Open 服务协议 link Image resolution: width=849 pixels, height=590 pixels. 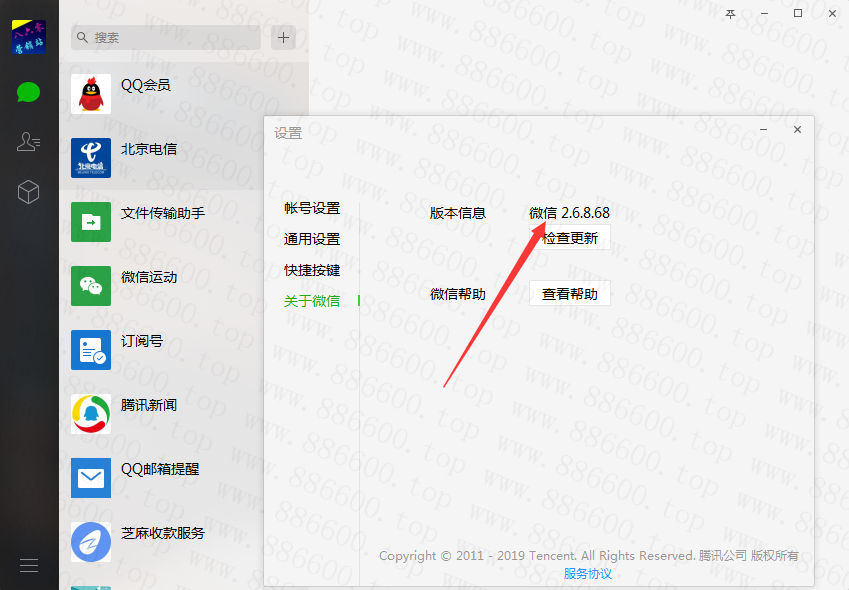click(x=587, y=574)
